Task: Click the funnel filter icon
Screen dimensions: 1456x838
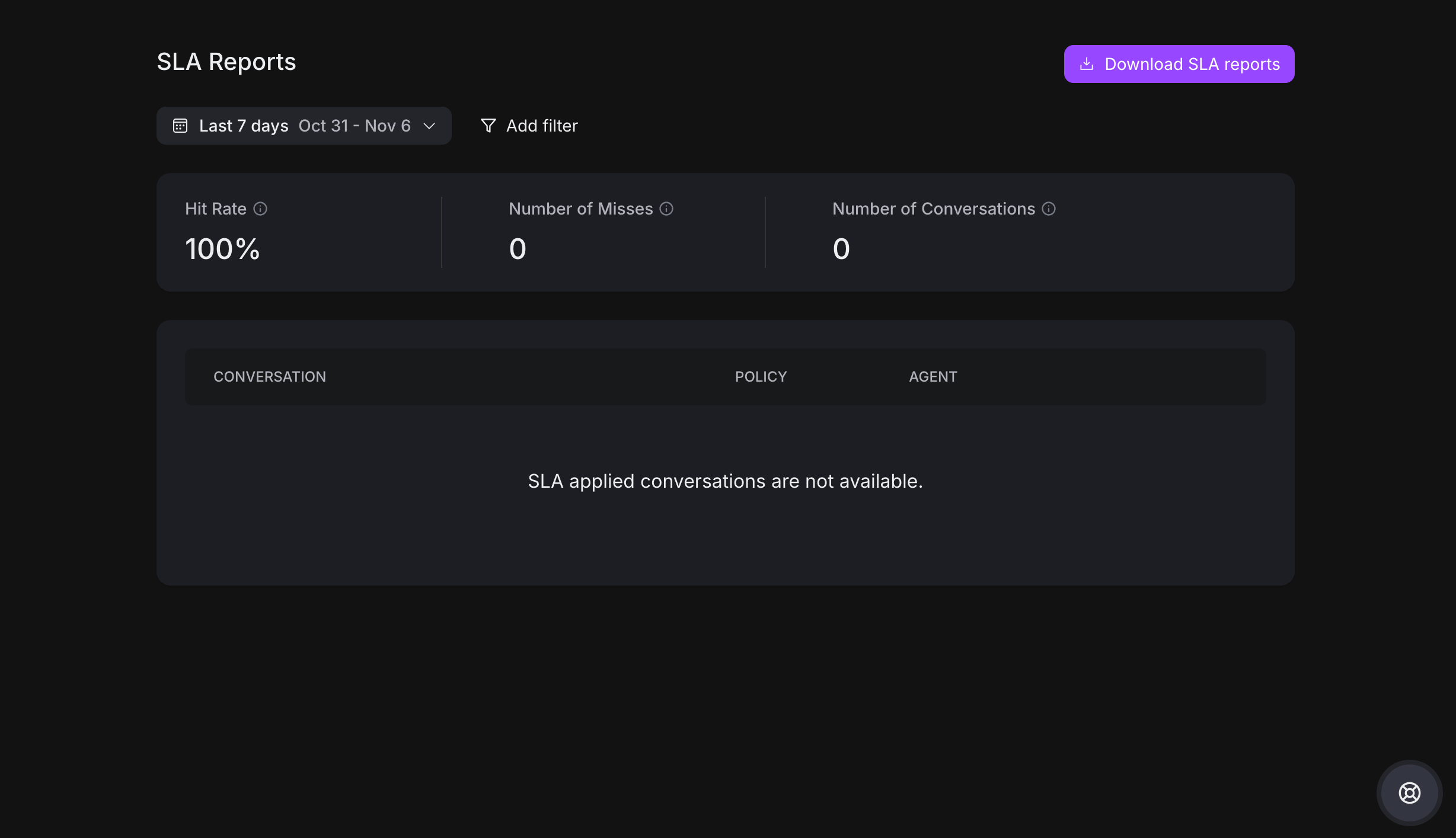Action: pyautogui.click(x=488, y=126)
